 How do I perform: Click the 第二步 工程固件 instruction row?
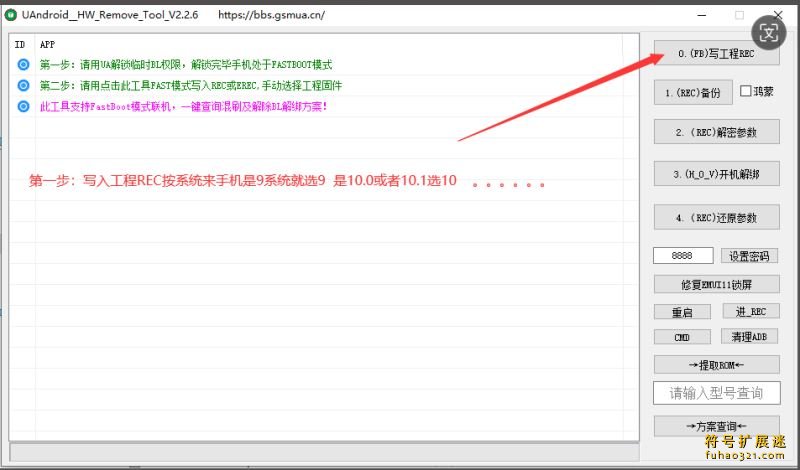point(190,85)
